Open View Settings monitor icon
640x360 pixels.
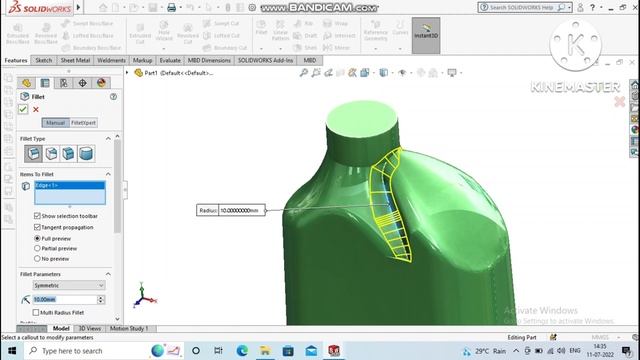pos(452,73)
